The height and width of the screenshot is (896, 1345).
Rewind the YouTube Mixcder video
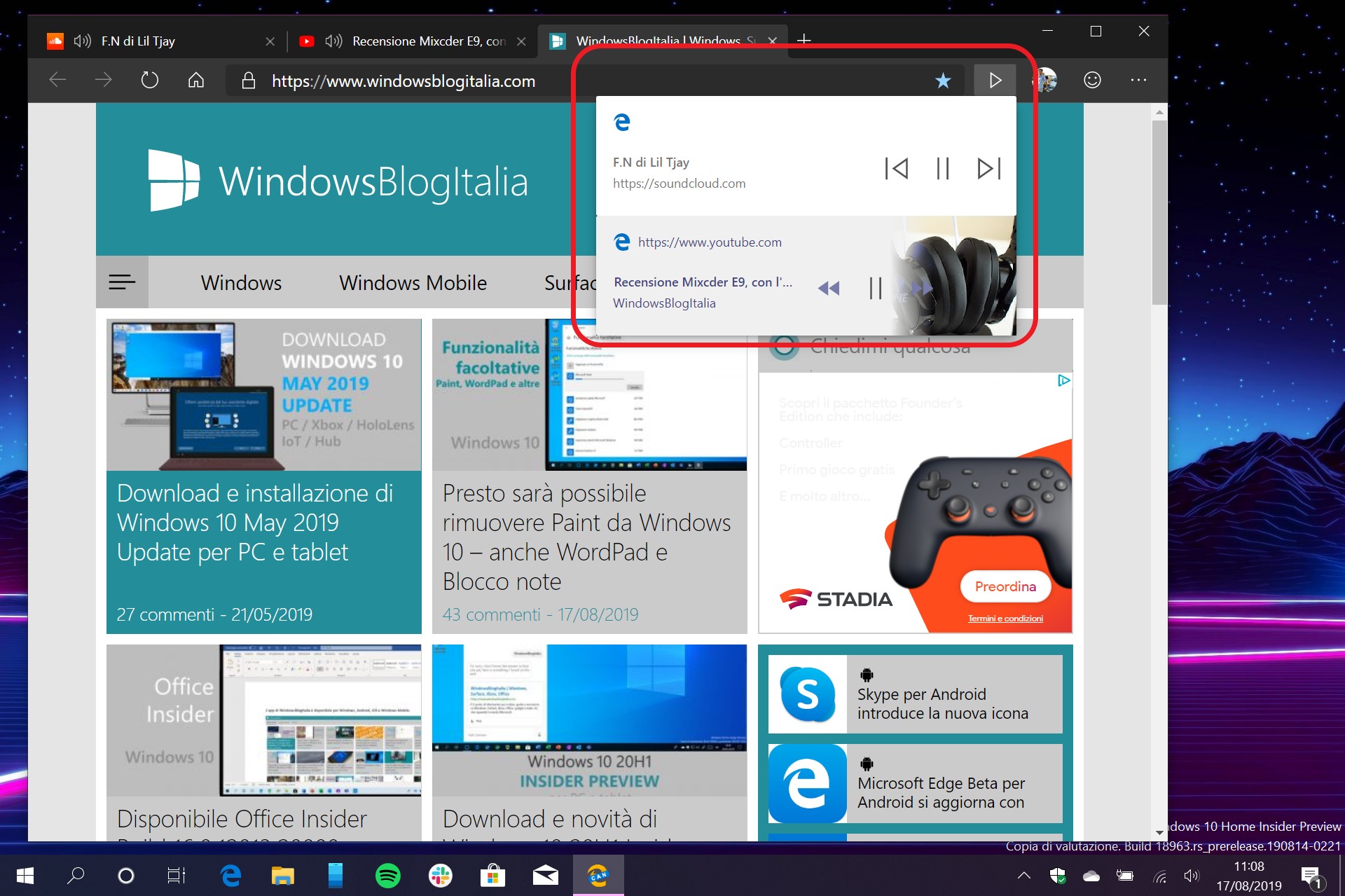pos(829,288)
